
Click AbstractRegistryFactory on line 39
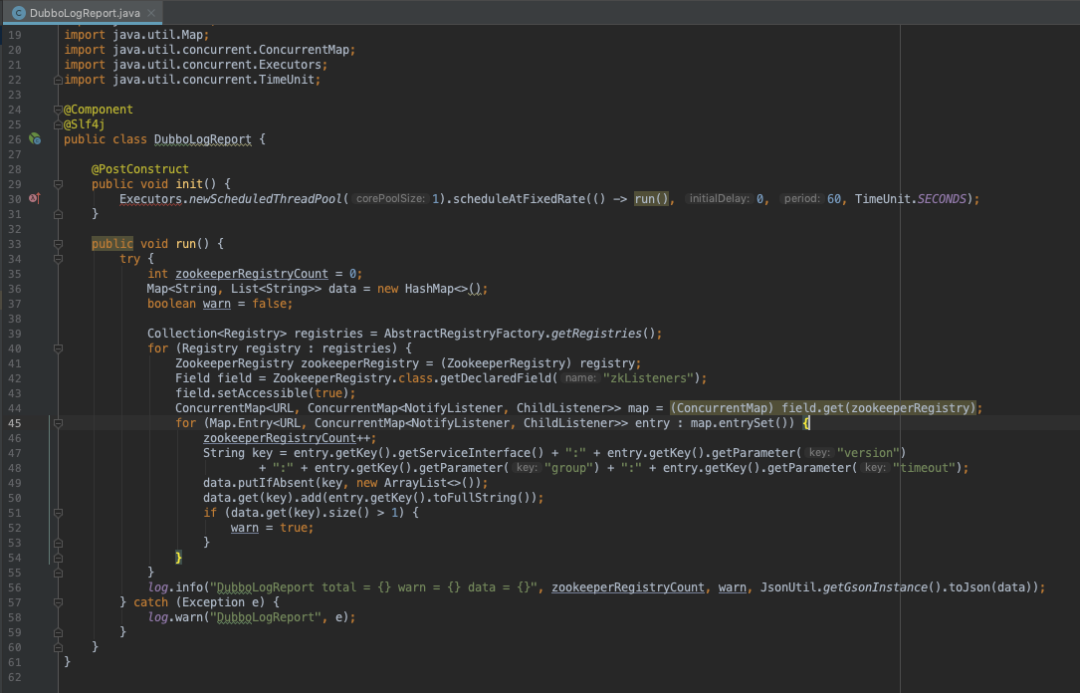coord(464,333)
